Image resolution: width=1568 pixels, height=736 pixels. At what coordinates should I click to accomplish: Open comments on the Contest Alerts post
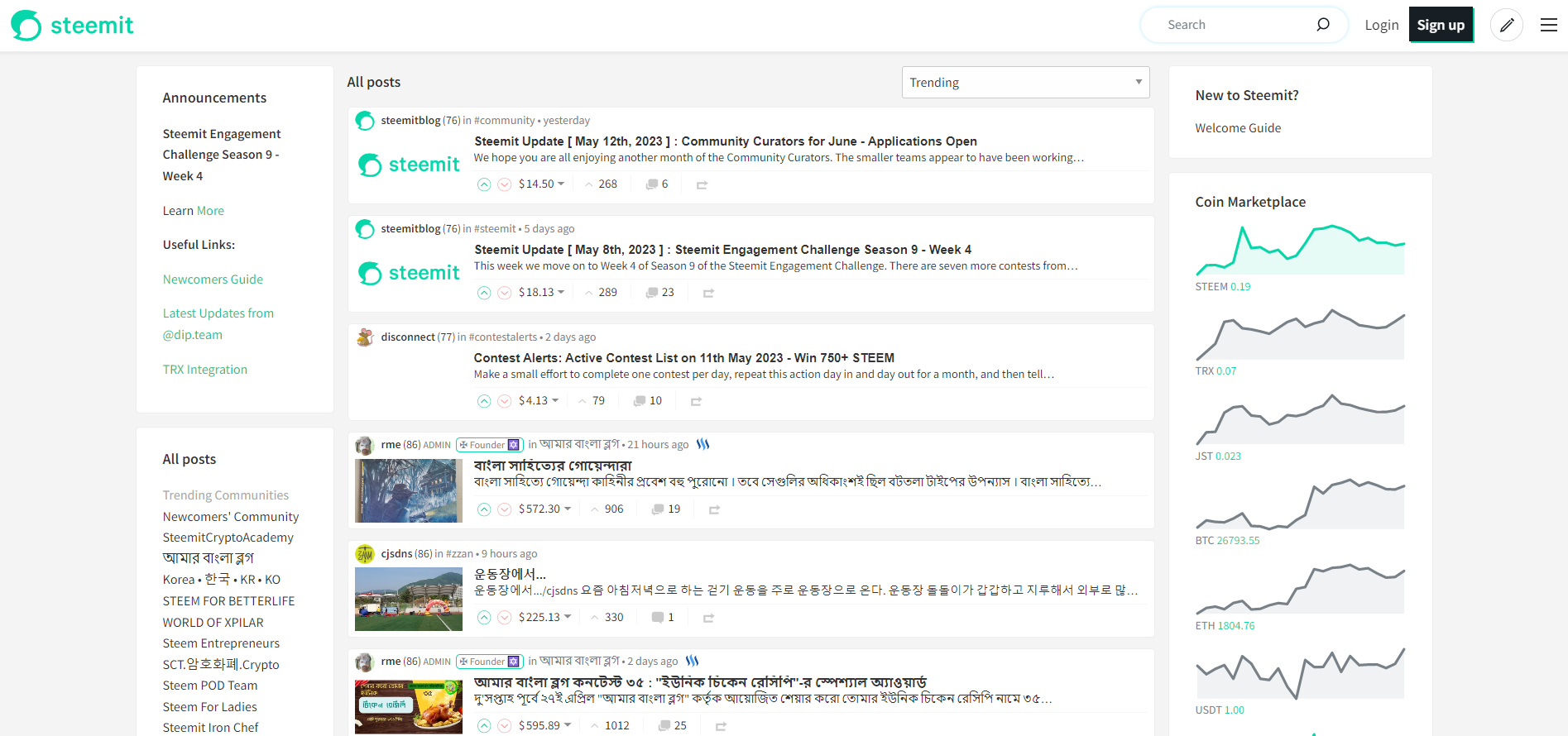[x=648, y=401]
